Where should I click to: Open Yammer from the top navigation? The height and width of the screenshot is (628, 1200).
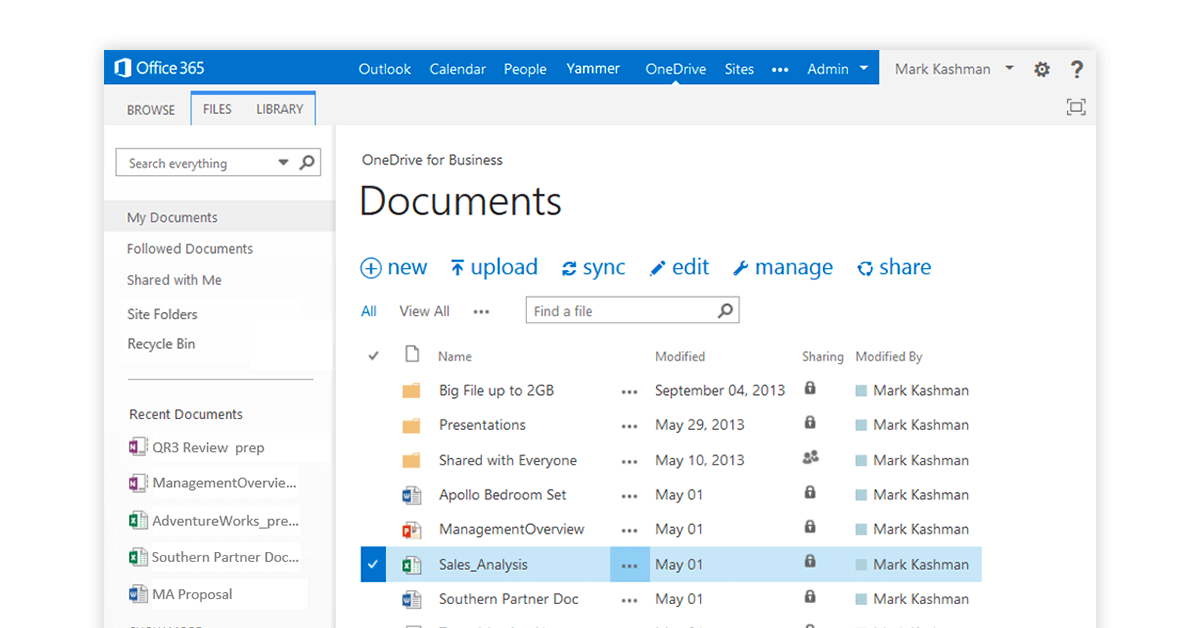click(x=593, y=69)
